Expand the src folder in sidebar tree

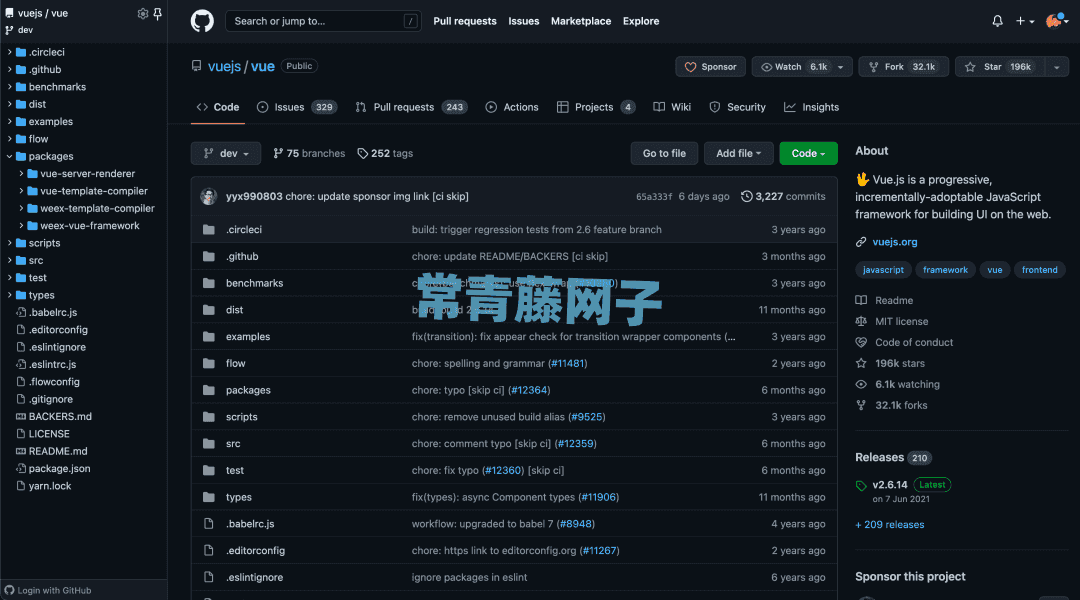10,260
